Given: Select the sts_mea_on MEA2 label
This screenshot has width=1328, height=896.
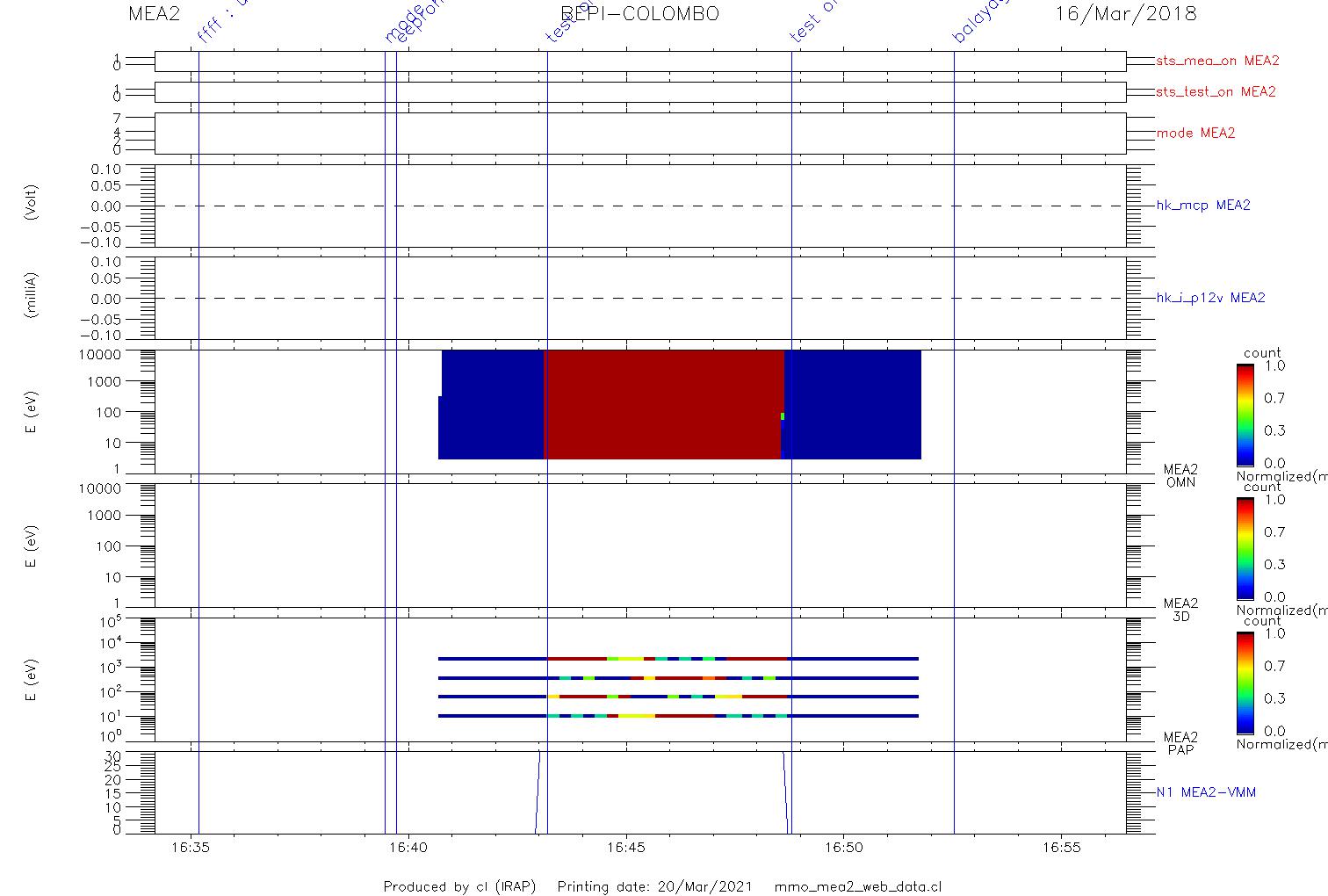Looking at the screenshot, I should 1217,61.
